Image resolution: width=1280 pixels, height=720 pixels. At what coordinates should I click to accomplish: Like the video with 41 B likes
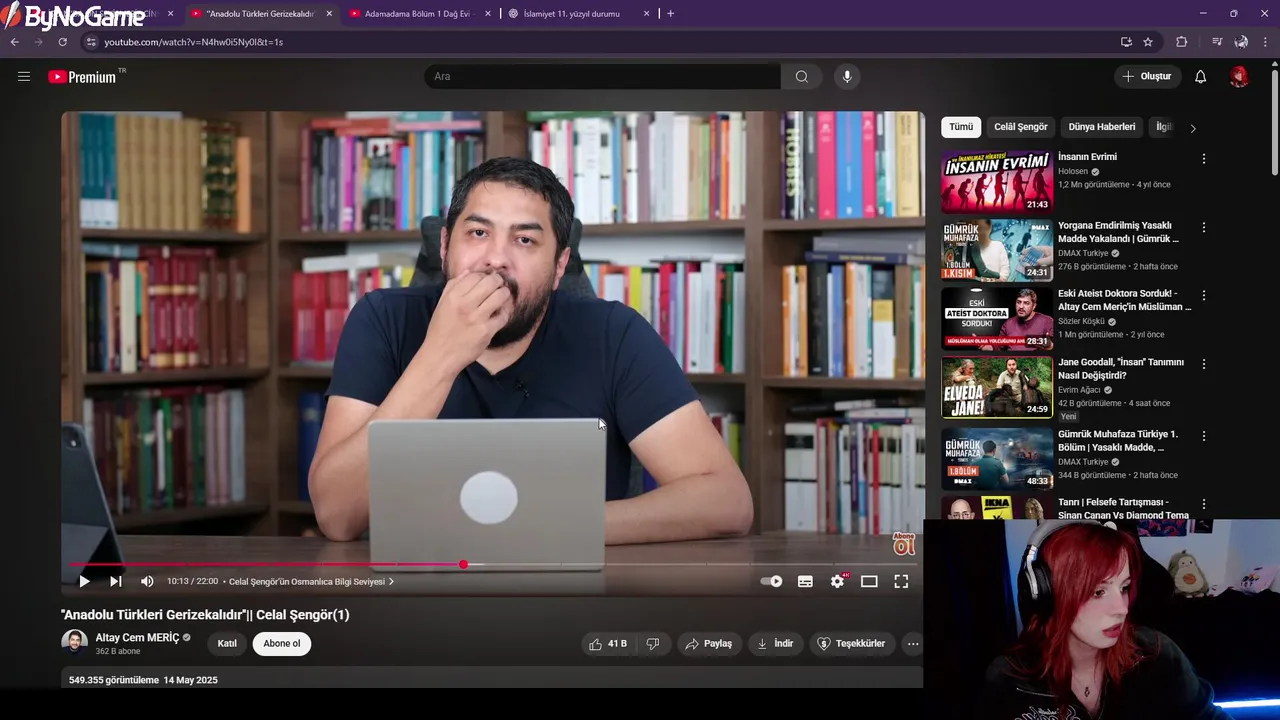pyautogui.click(x=608, y=644)
